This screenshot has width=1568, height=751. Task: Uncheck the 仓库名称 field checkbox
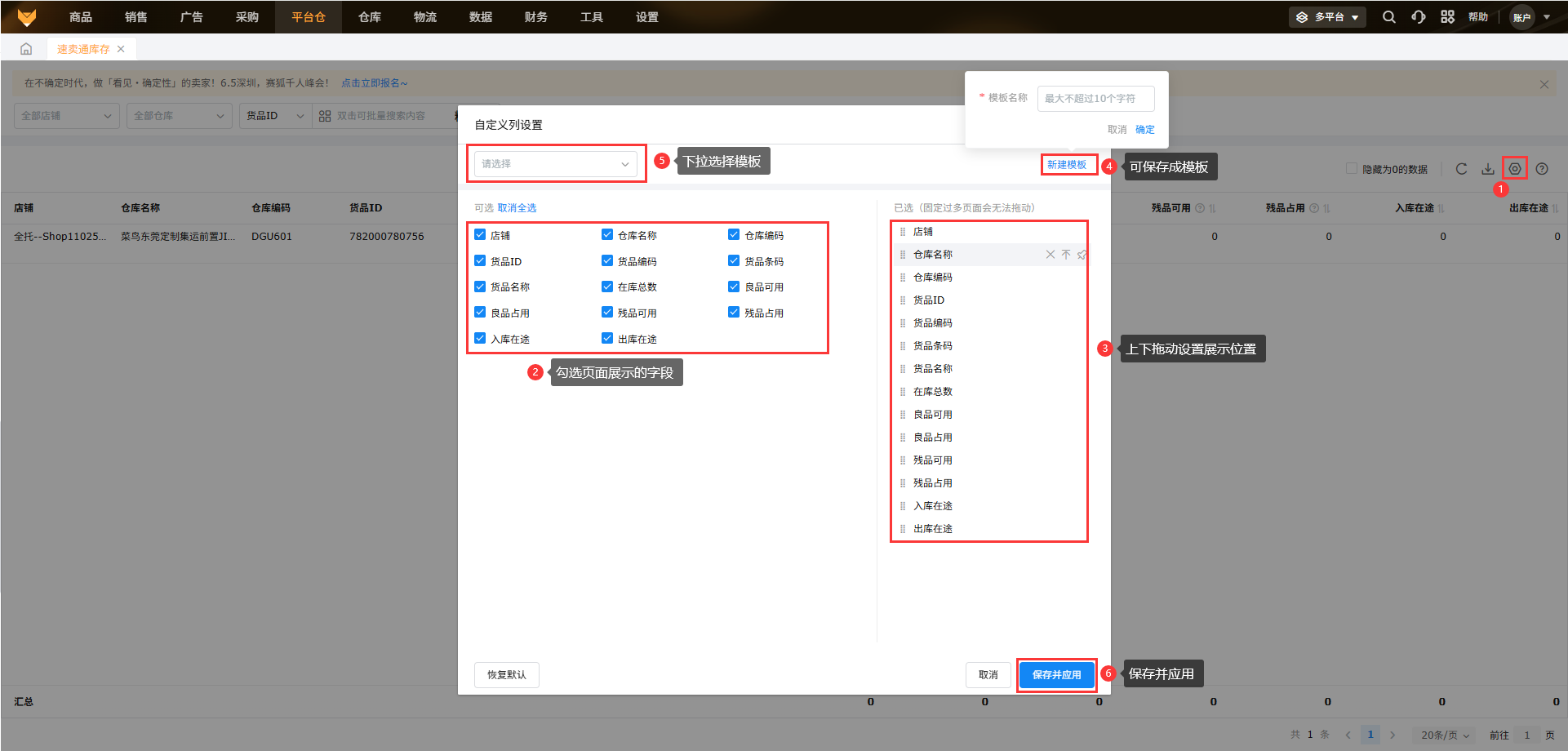pos(607,235)
